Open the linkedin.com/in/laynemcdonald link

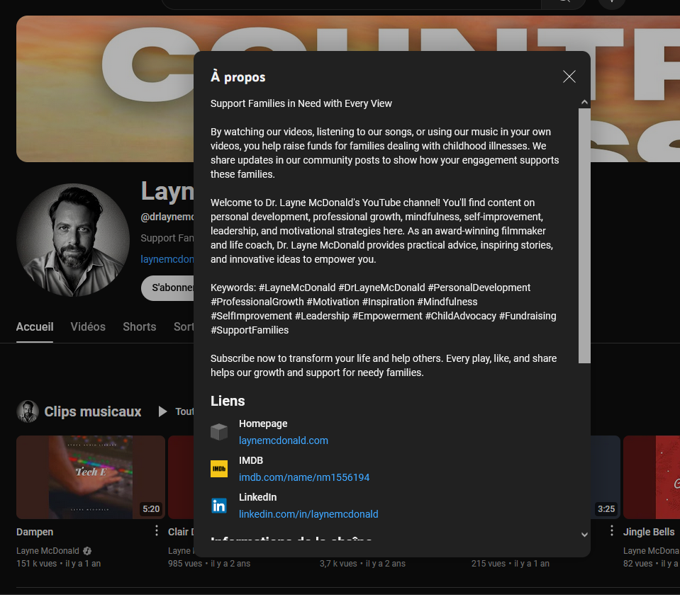pos(308,514)
